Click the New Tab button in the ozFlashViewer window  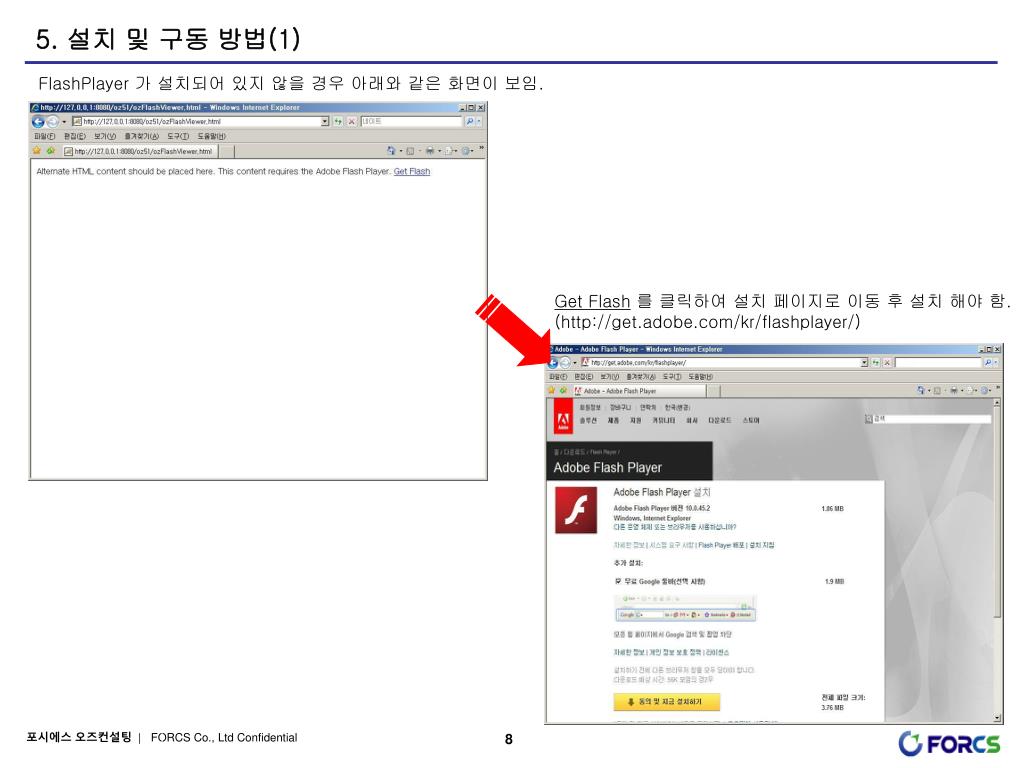pos(227,152)
